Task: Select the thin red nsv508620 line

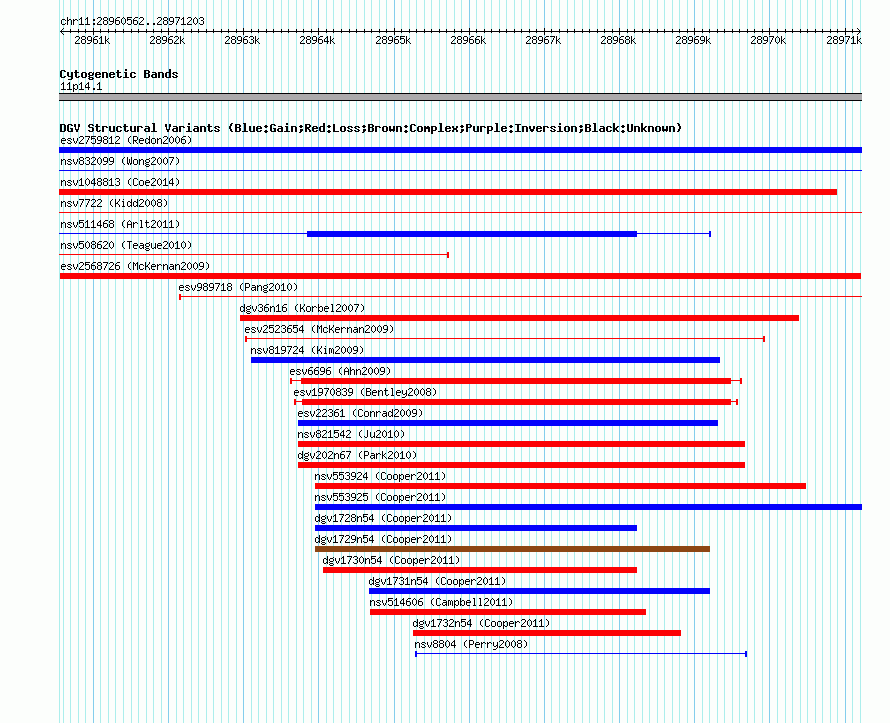Action: 254,255
